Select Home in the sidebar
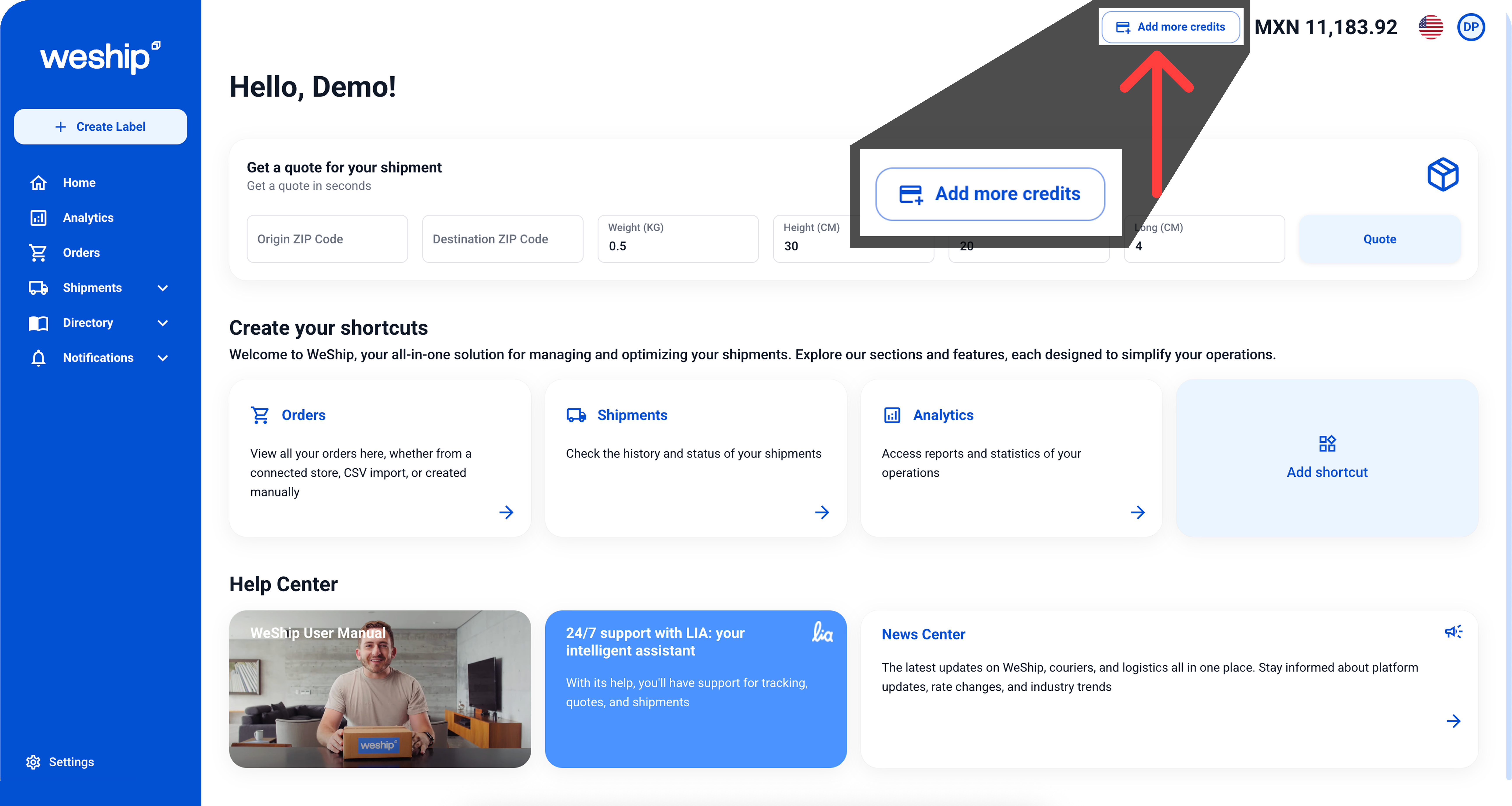The width and height of the screenshot is (1512, 806). point(79,182)
